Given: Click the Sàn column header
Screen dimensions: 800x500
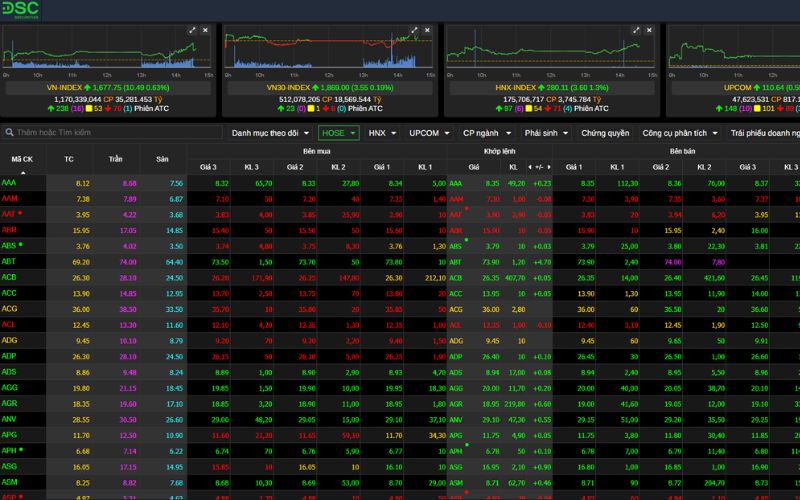Looking at the screenshot, I should [162, 159].
